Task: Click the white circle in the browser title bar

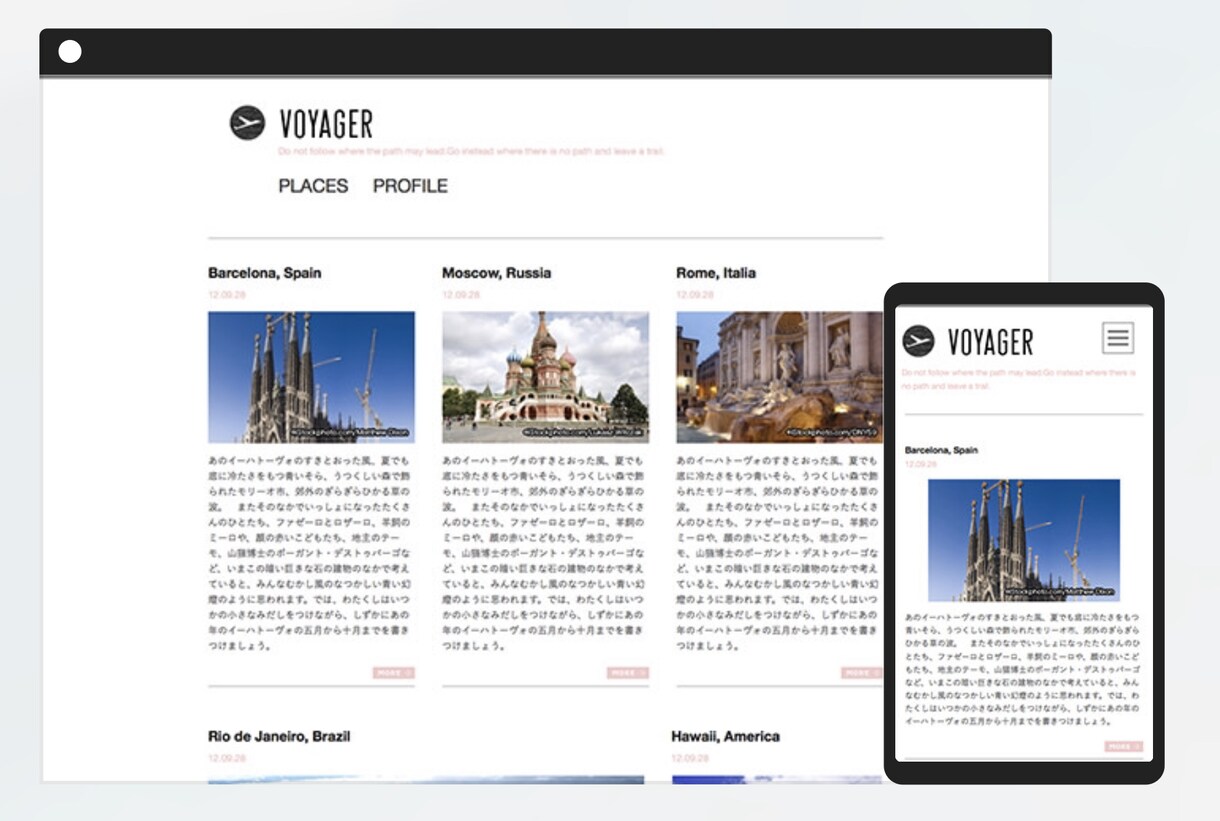Action: (70, 51)
